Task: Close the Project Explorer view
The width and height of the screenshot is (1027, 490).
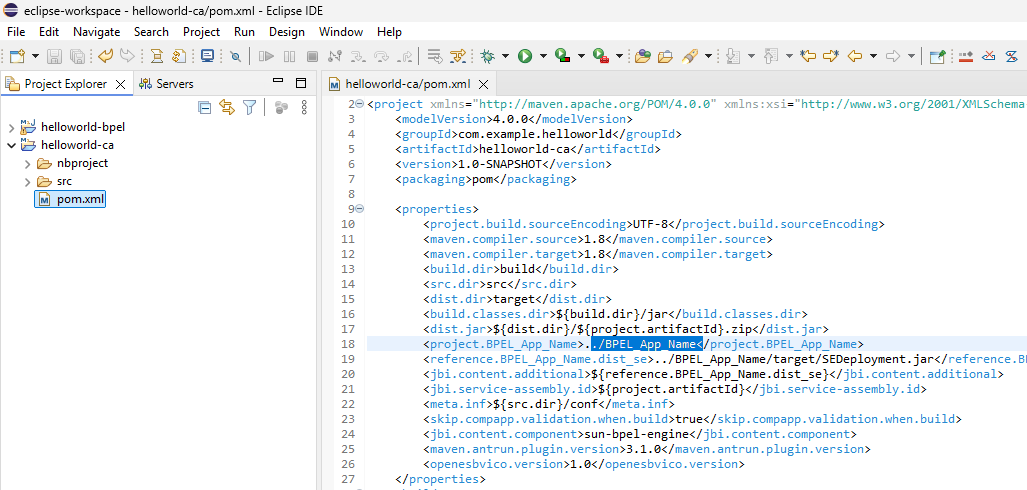Action: pyautogui.click(x=121, y=85)
